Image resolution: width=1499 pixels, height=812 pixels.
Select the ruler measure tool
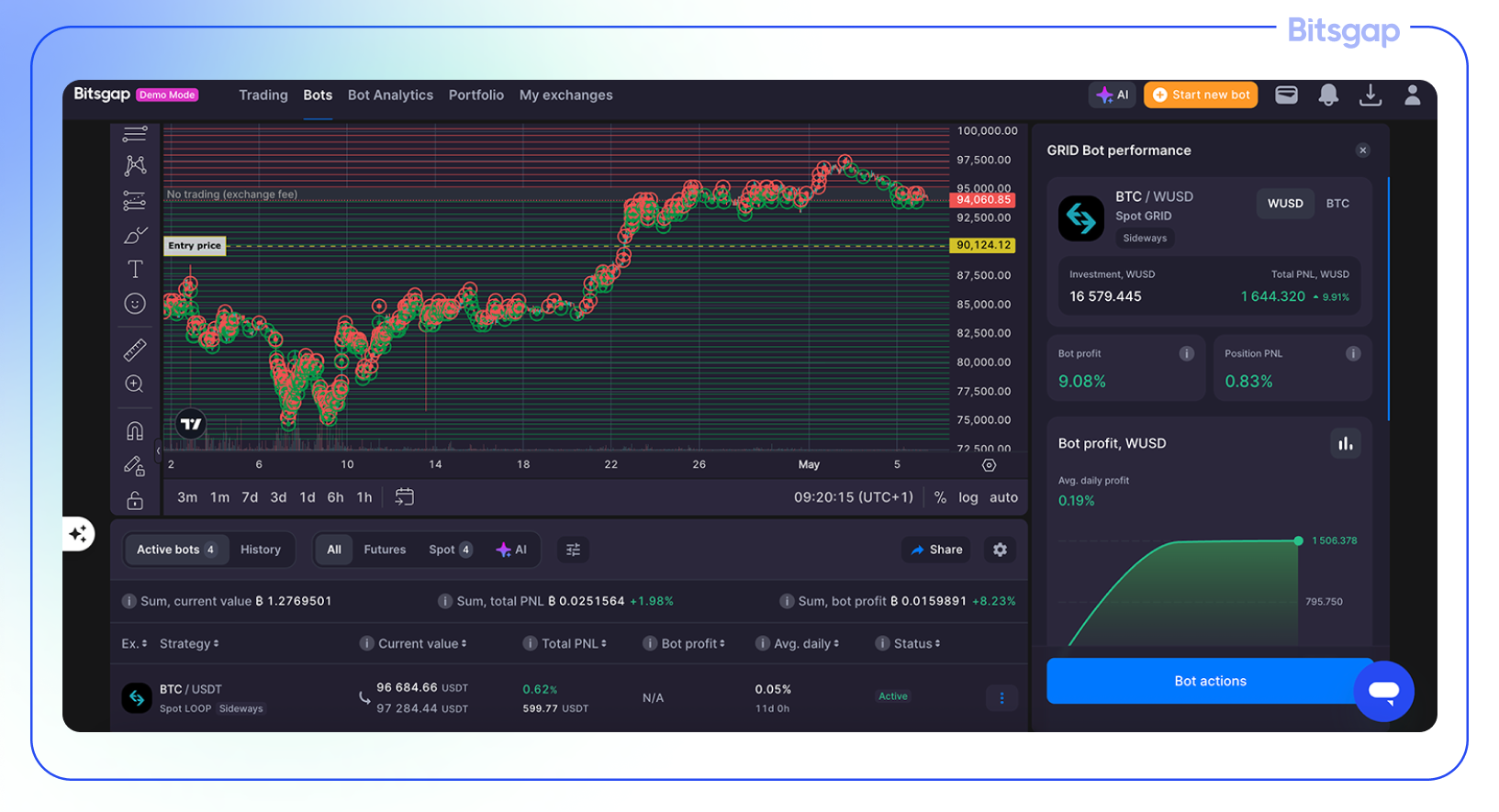click(135, 350)
